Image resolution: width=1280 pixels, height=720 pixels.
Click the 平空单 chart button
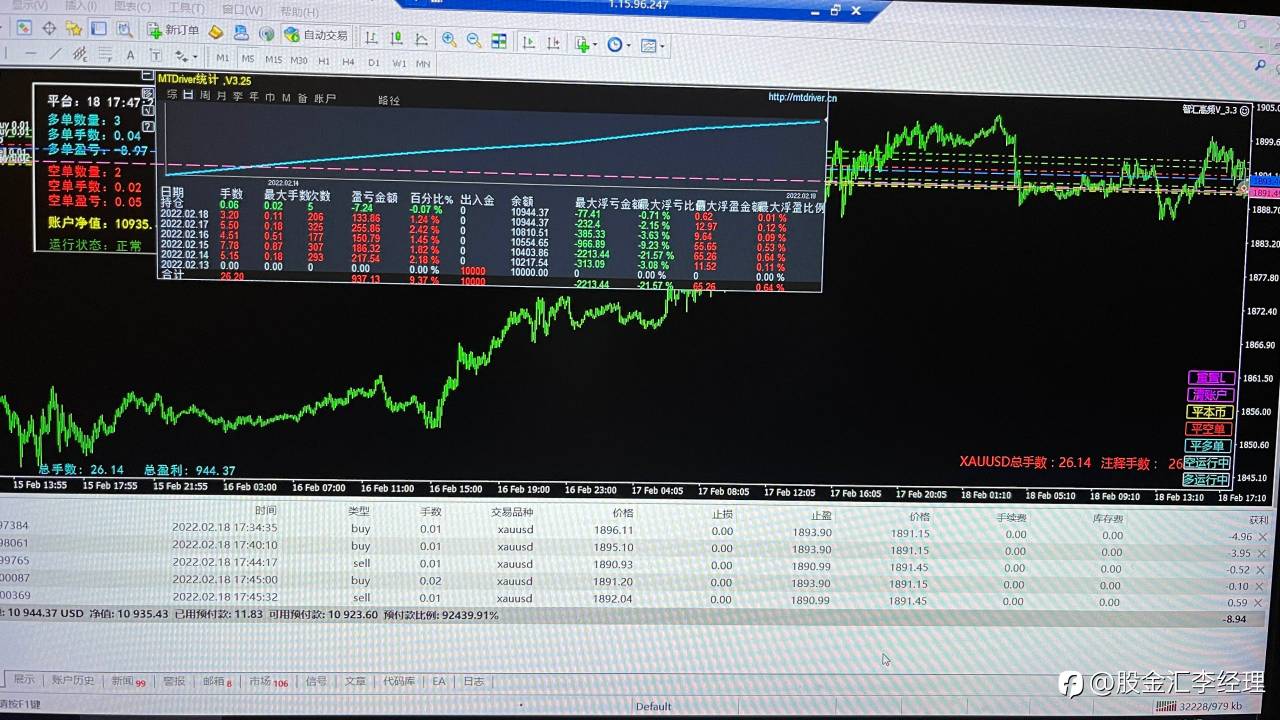click(1207, 429)
